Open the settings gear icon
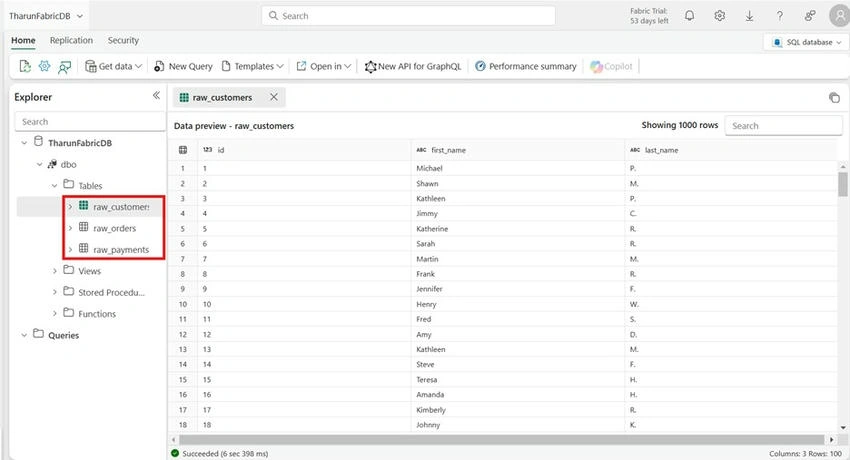 tap(719, 16)
